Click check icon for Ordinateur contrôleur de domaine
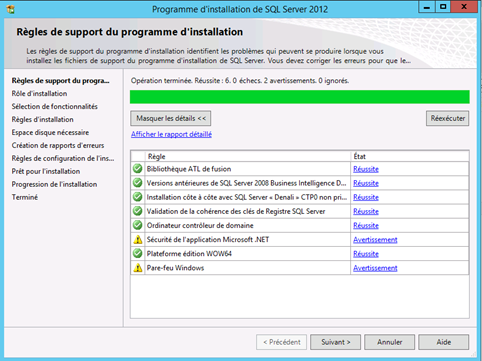Screen dimensions: 482x361 [137, 225]
